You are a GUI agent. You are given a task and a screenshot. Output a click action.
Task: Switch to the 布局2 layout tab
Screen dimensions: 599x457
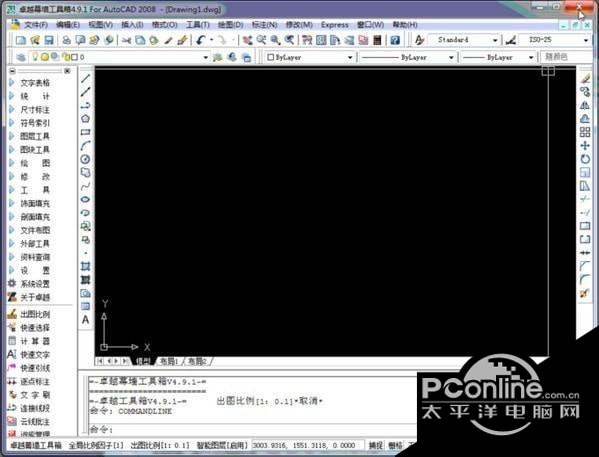point(197,361)
